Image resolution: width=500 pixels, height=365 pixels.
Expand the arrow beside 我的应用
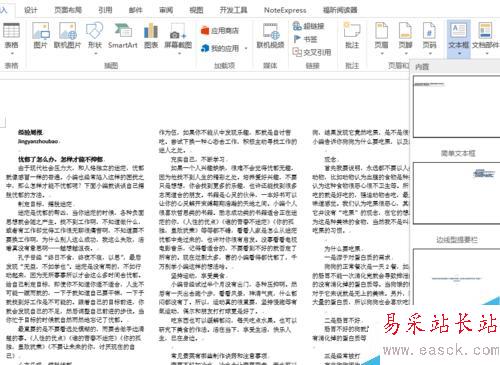246,49
